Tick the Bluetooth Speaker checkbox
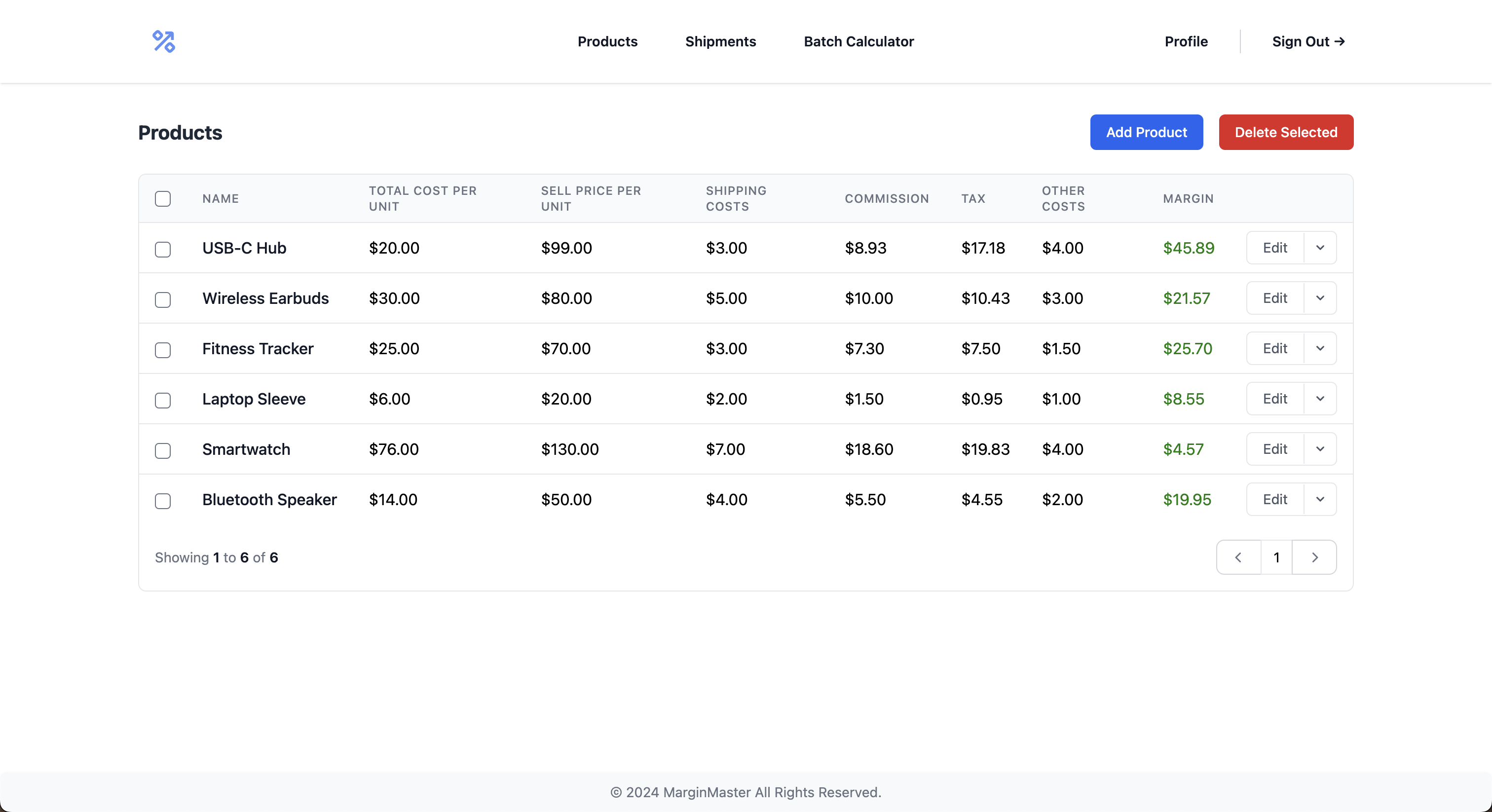1492x812 pixels. pyautogui.click(x=163, y=501)
